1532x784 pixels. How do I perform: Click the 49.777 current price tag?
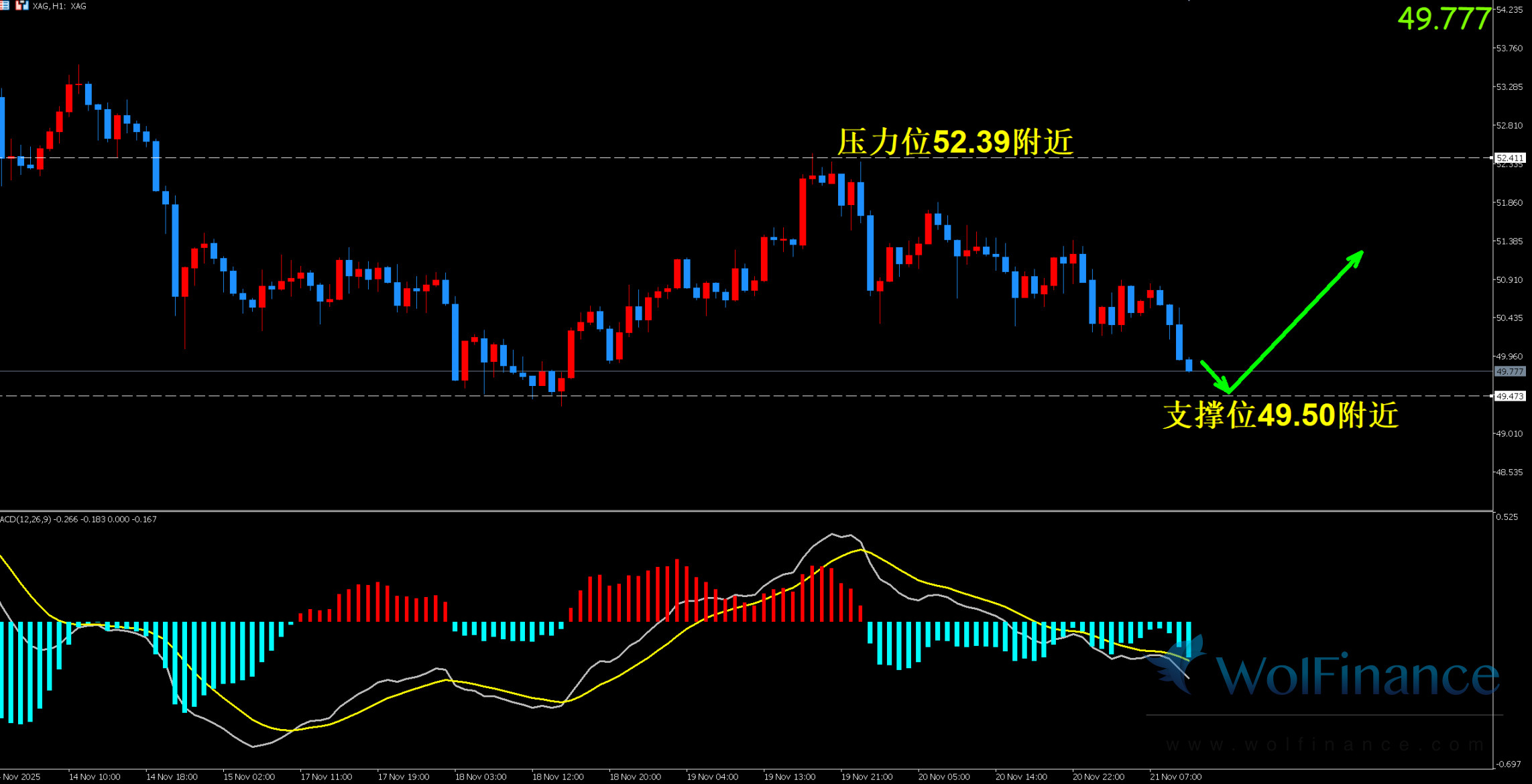coord(1510,371)
